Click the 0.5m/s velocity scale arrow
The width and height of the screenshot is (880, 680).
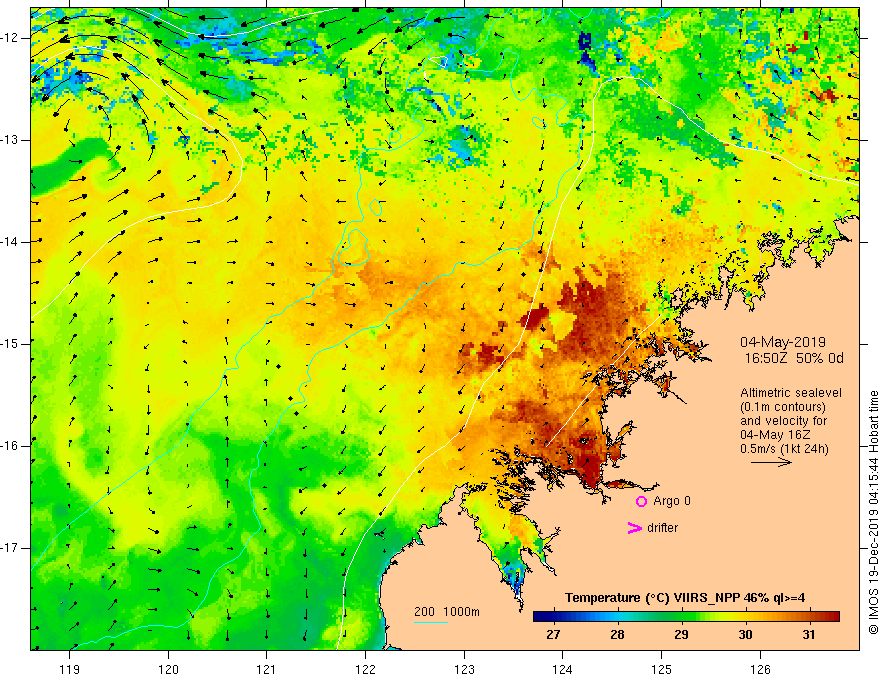tap(771, 462)
